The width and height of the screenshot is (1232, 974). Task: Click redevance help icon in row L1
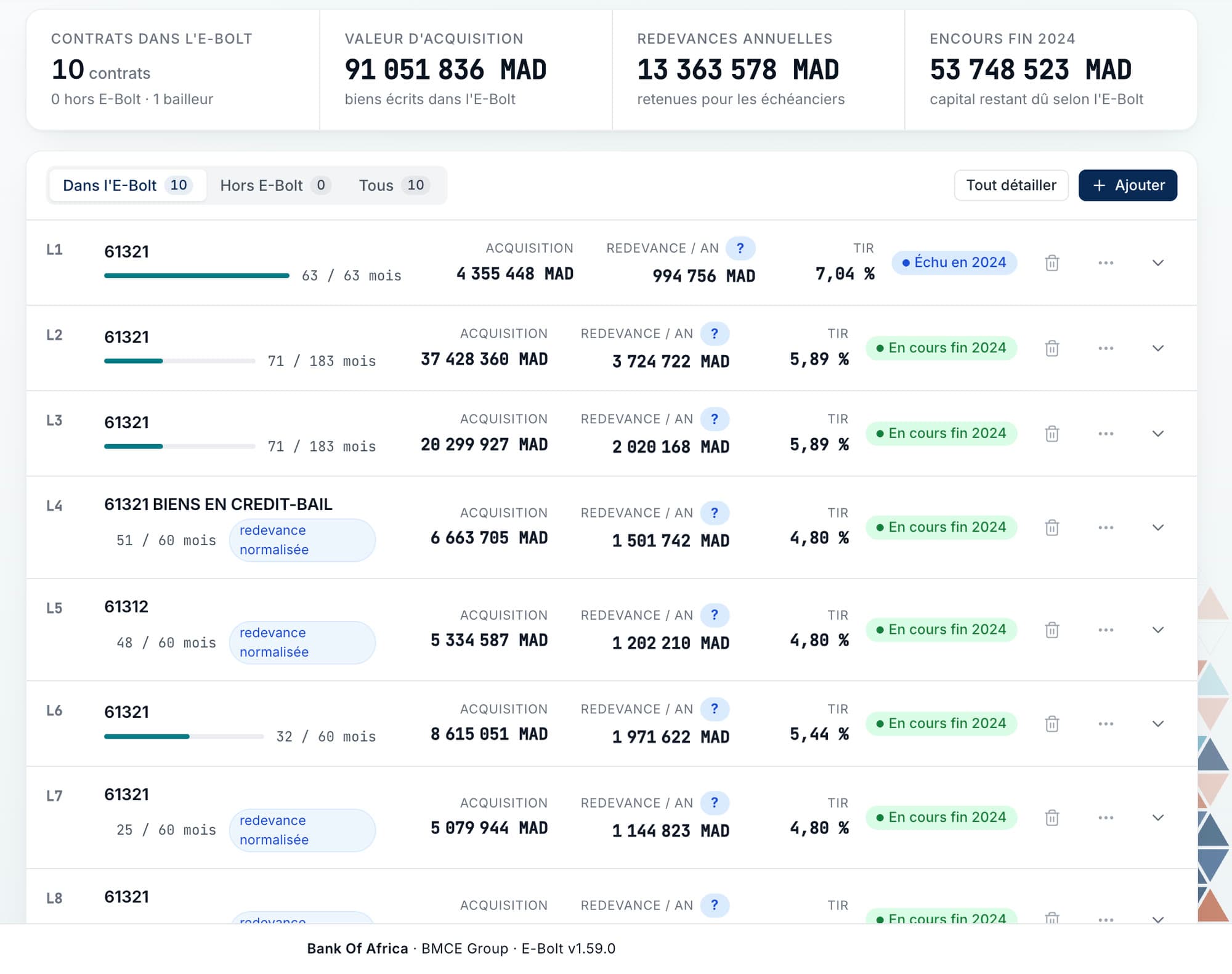(x=740, y=248)
